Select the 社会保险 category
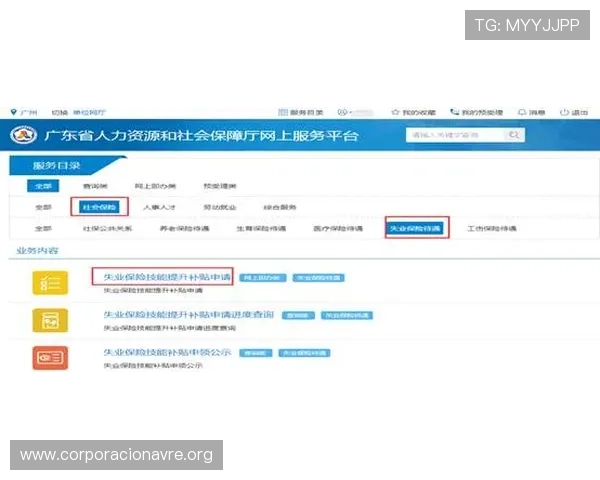Viewport: 600px width, 480px height. 99,207
